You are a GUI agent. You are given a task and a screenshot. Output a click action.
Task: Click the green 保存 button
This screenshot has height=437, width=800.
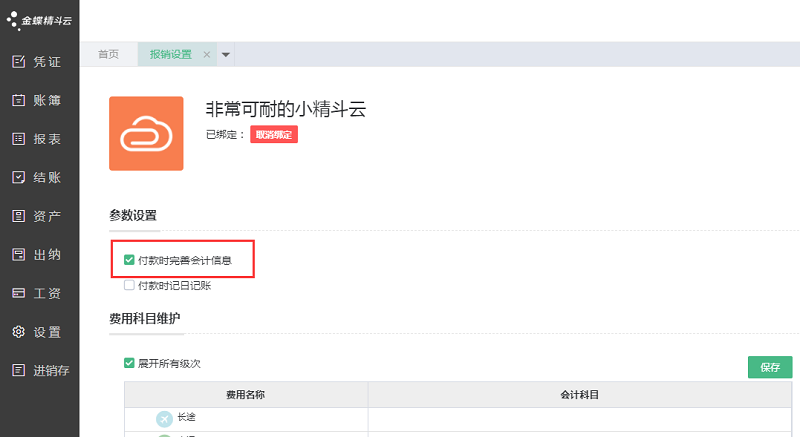[x=769, y=367]
